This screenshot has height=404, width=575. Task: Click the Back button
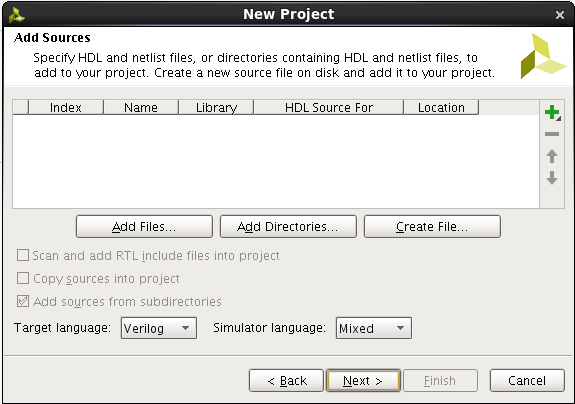286,381
